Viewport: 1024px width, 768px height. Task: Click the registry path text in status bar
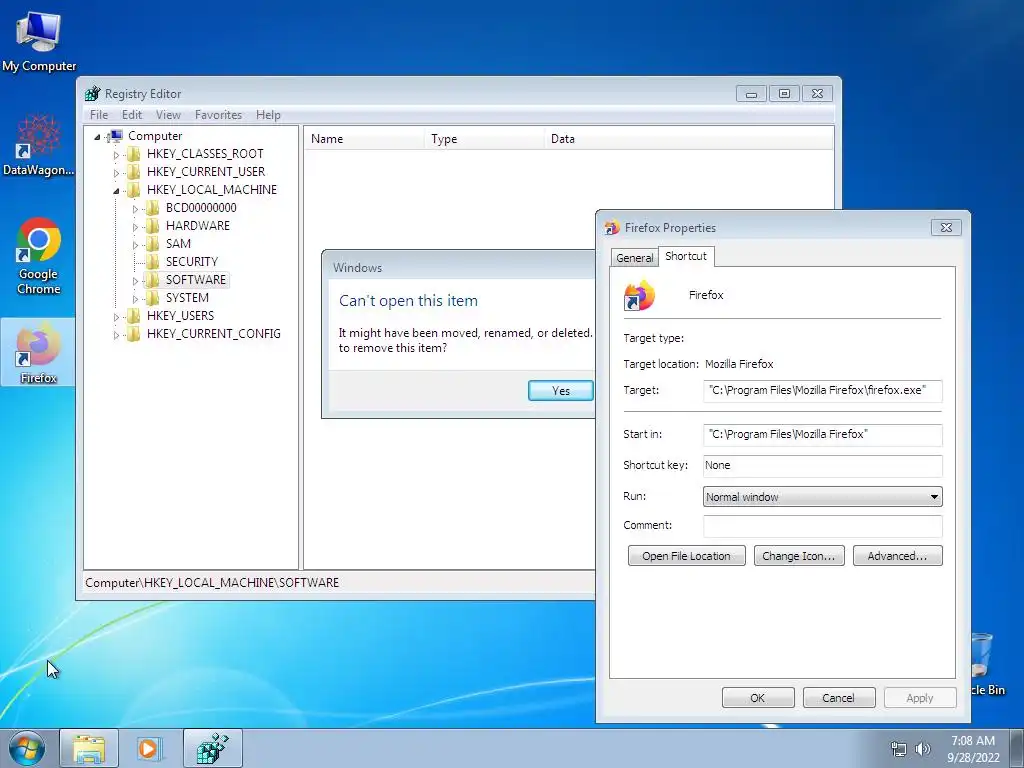point(212,583)
